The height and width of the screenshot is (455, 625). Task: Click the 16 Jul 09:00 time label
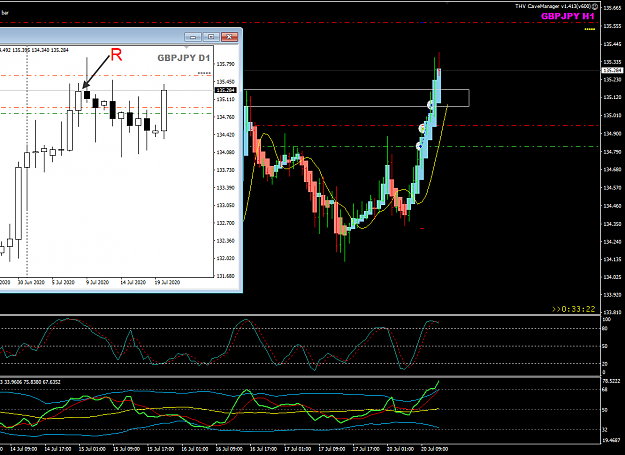pos(229,449)
